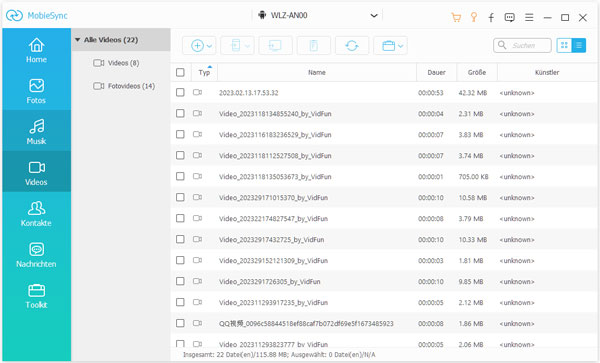Check Video_2023118135053673_by_VidFun checkbox
The width and height of the screenshot is (600, 363).
[180, 176]
